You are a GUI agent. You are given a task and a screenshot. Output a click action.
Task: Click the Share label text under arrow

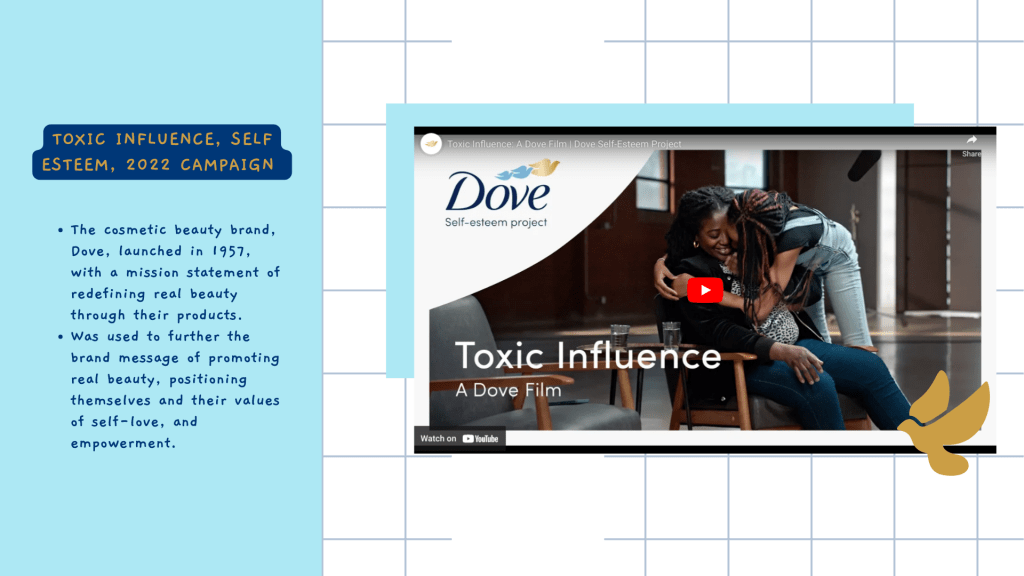tap(971, 154)
